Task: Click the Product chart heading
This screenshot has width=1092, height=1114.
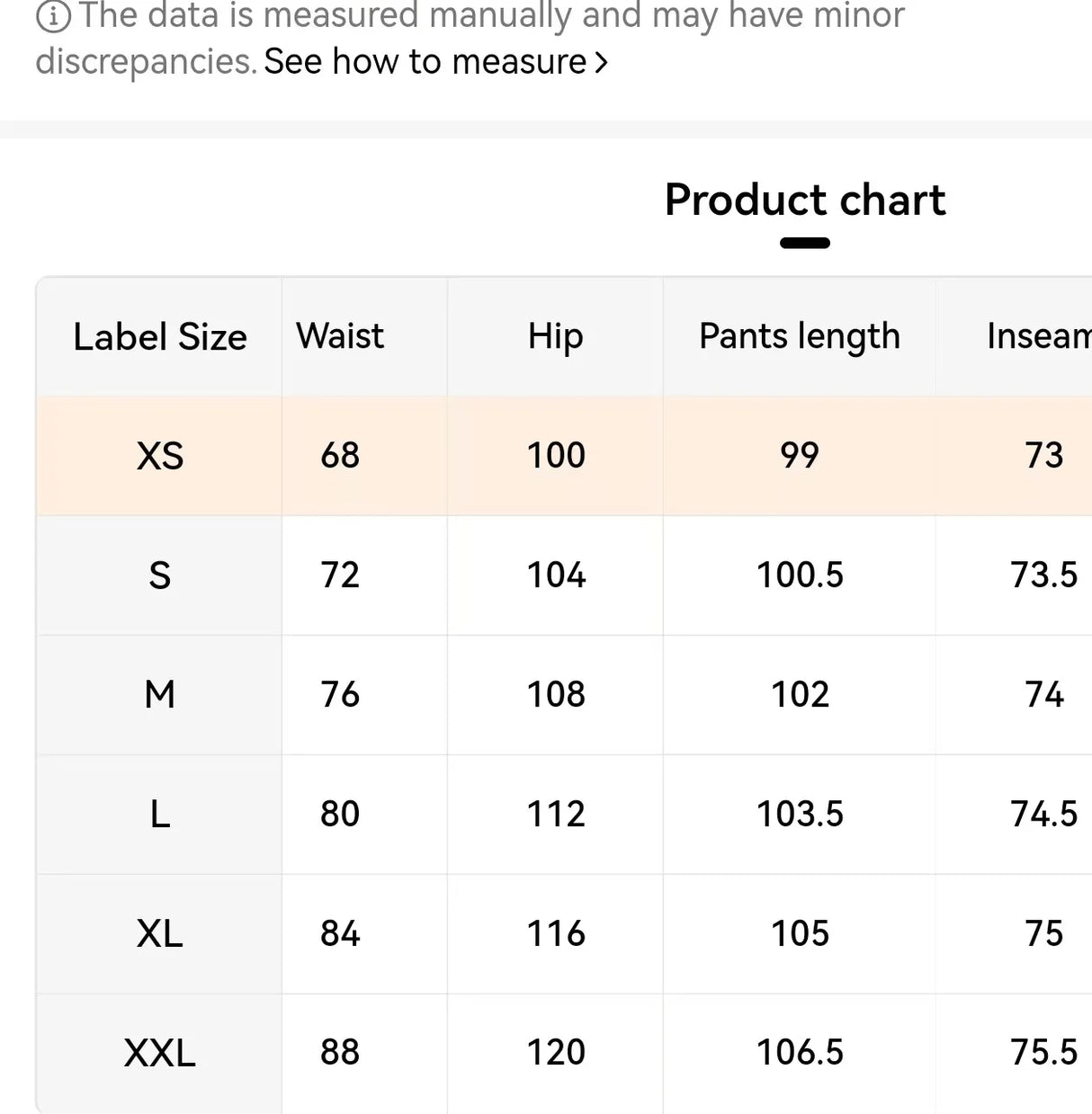Action: pyautogui.click(x=804, y=200)
